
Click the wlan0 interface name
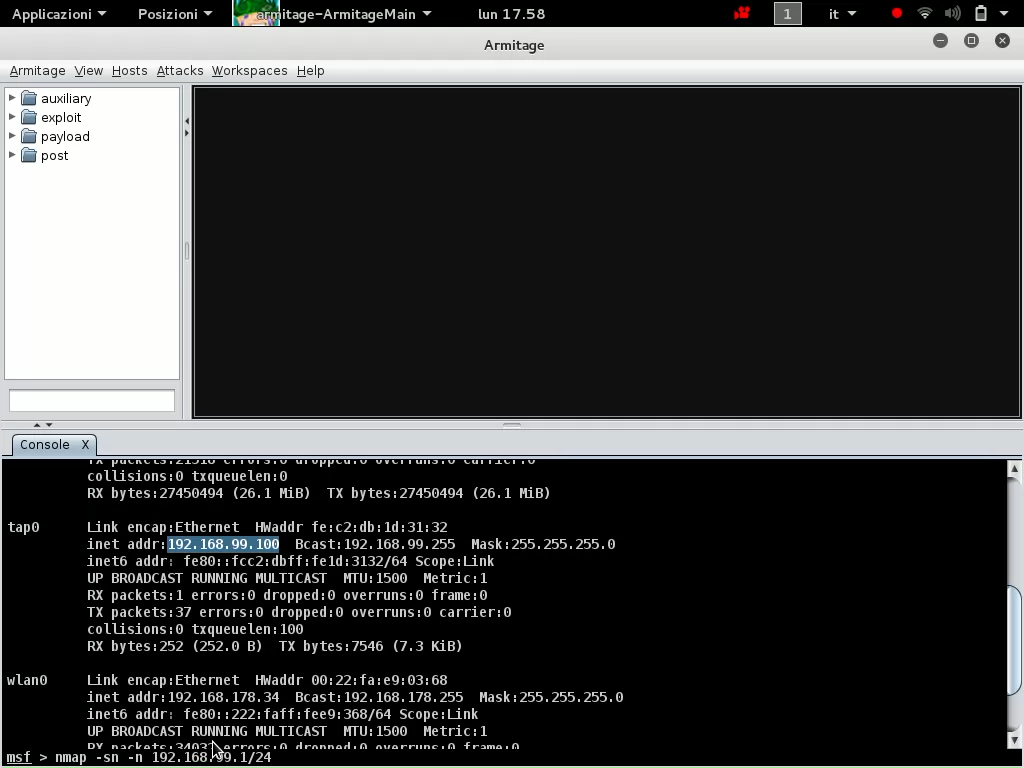tap(27, 680)
